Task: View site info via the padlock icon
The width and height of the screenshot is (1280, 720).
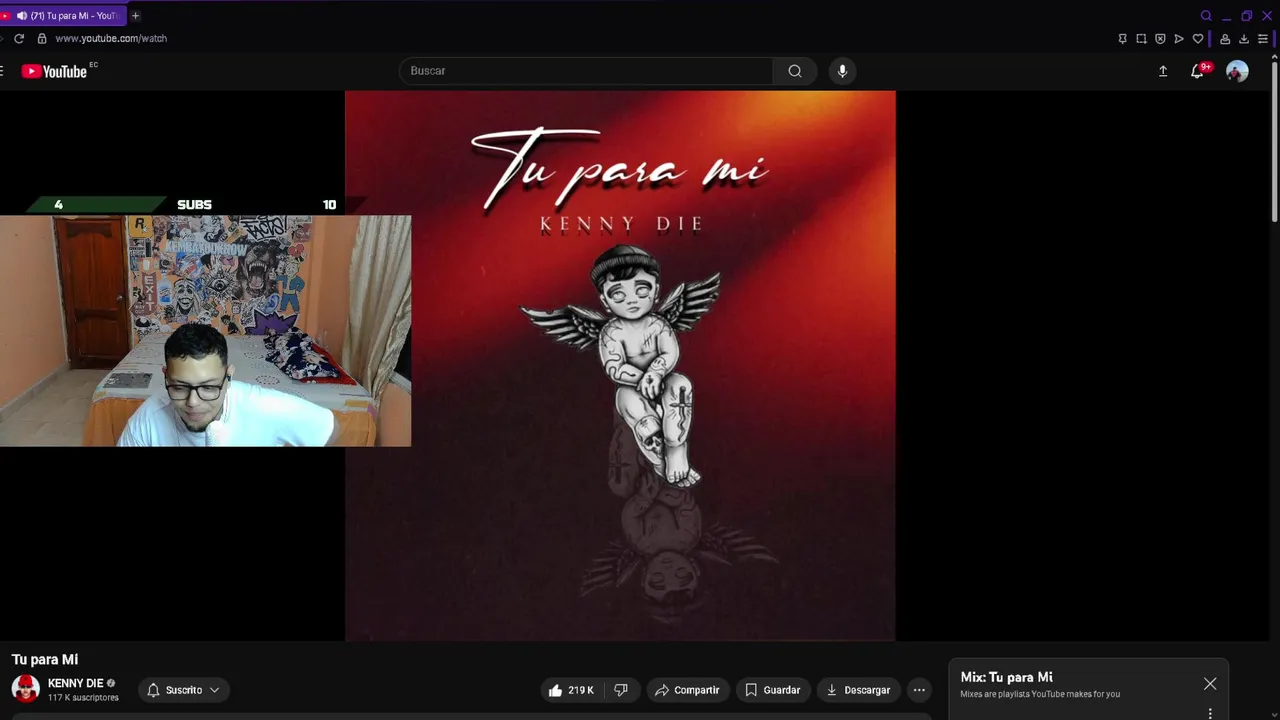Action: click(x=42, y=38)
